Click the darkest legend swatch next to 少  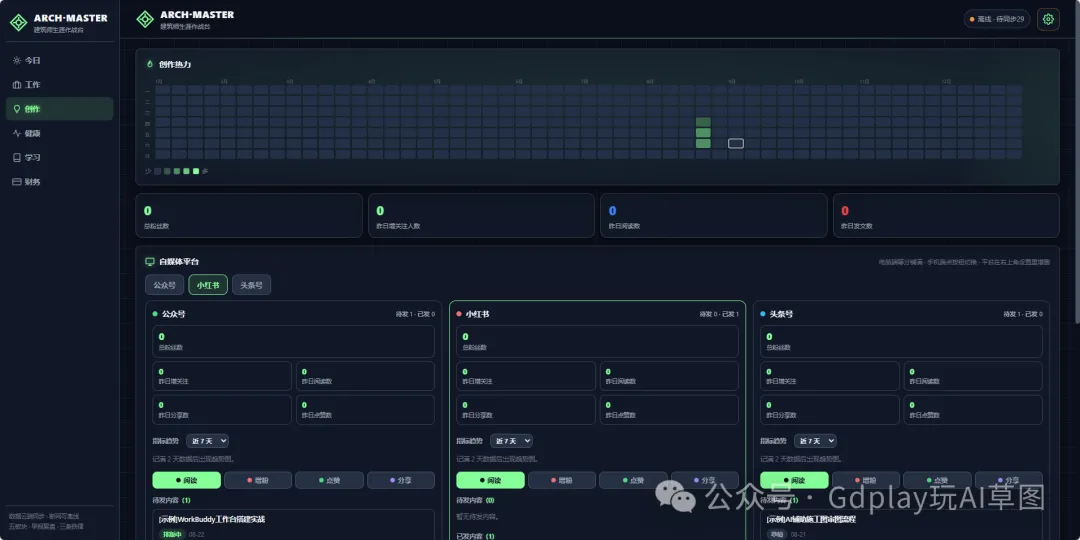pyautogui.click(x=158, y=171)
